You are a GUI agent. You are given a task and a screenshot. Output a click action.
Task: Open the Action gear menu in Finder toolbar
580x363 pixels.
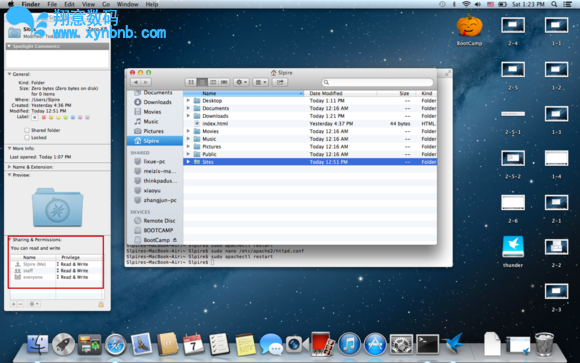coord(241,82)
